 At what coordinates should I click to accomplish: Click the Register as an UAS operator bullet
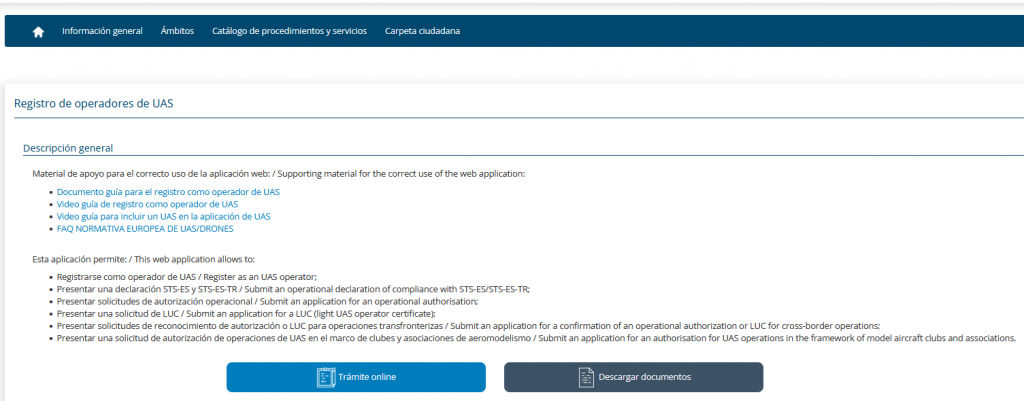[x=187, y=277]
